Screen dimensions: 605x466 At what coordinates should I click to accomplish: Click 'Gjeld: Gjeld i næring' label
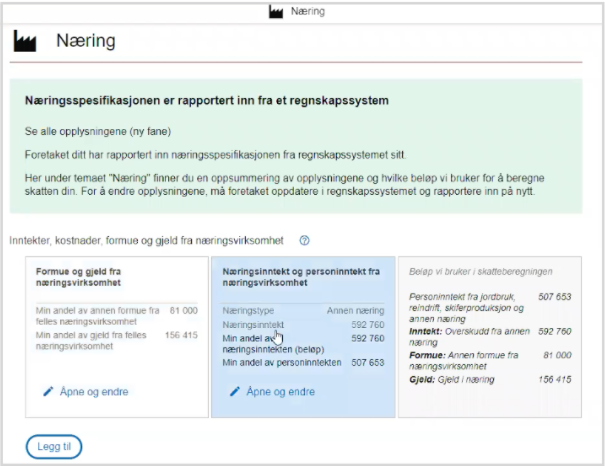click(452, 380)
